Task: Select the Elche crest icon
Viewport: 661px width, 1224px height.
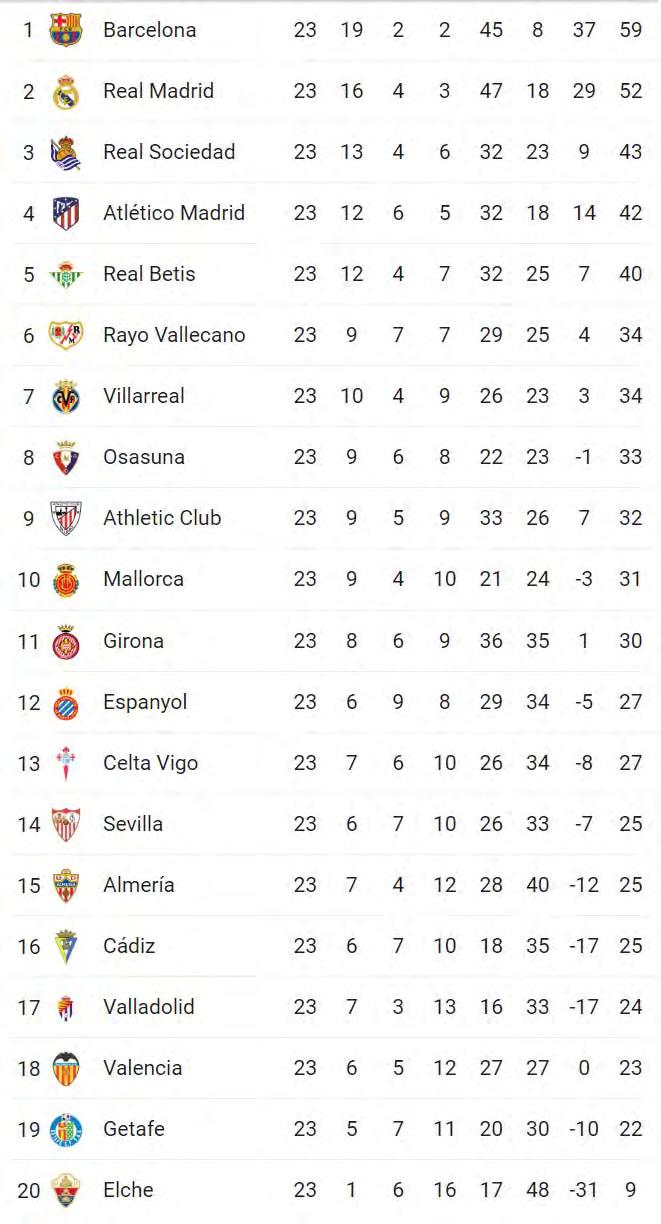Action: (66, 1190)
